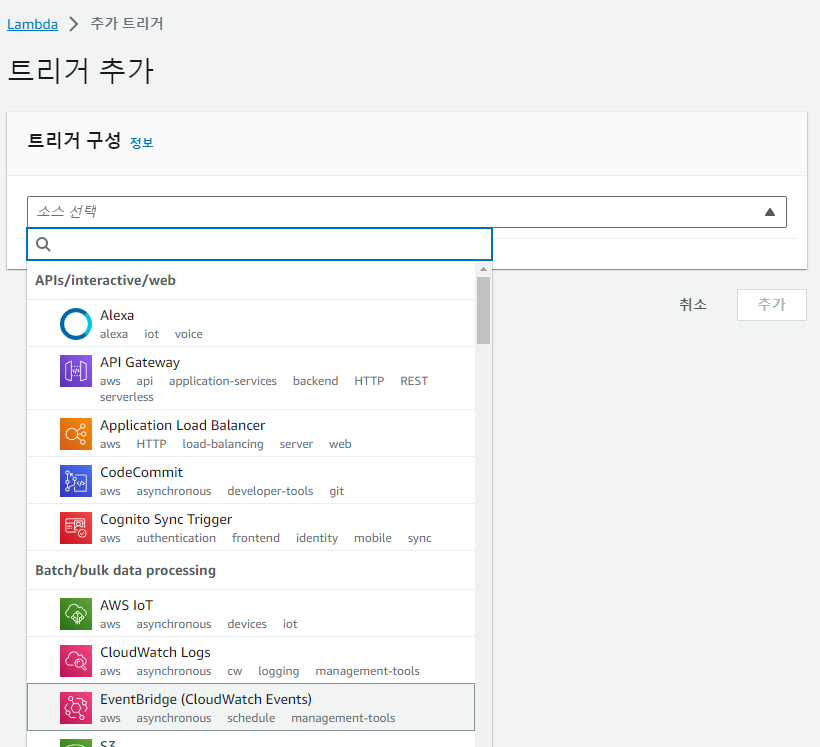Click the API Gateway purple icon
Image resolution: width=820 pixels, height=747 pixels.
pos(76,371)
